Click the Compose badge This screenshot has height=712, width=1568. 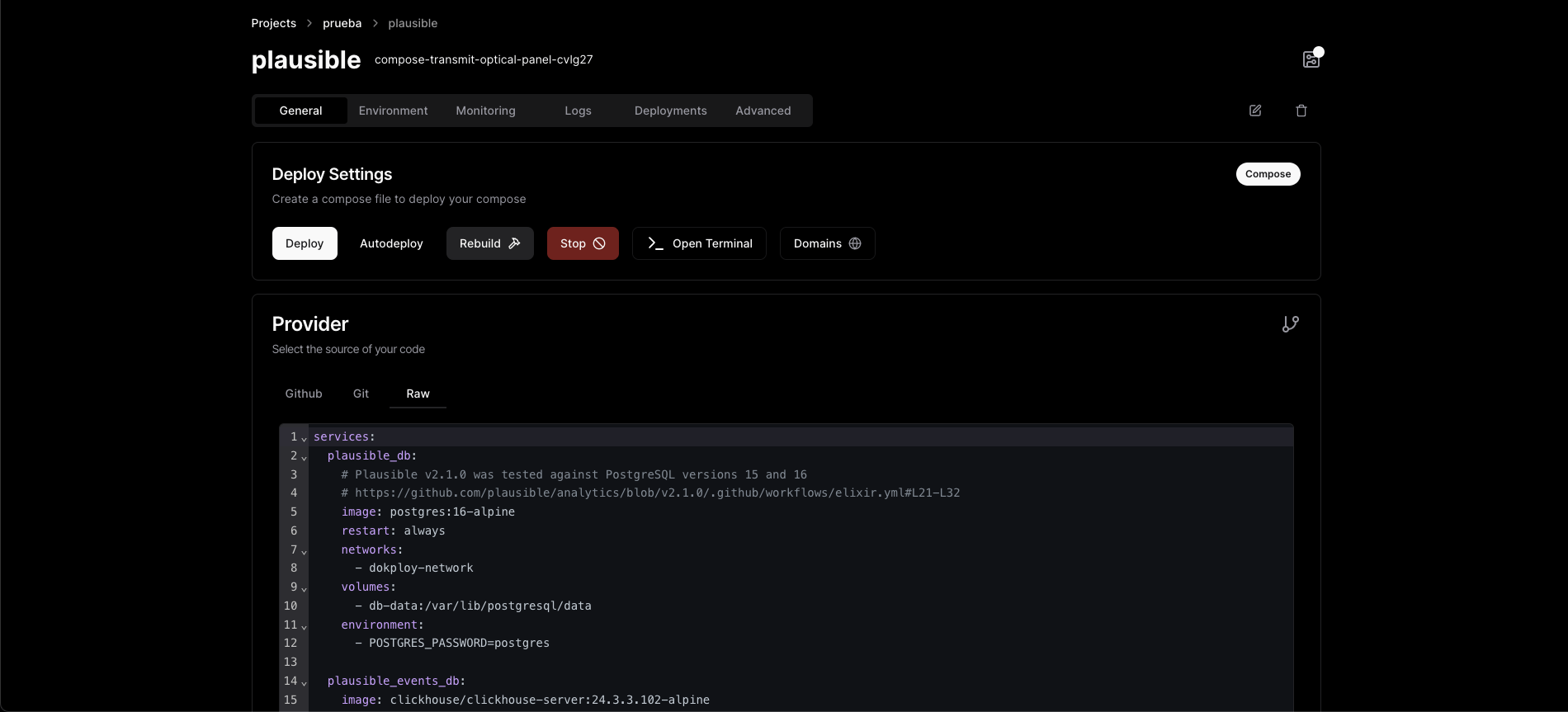click(x=1268, y=174)
